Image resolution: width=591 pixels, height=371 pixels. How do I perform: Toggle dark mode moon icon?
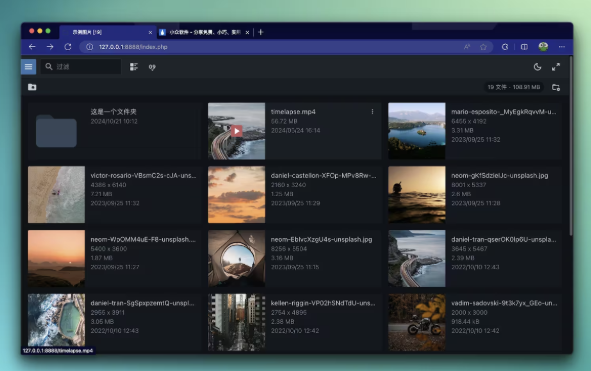pyautogui.click(x=537, y=67)
